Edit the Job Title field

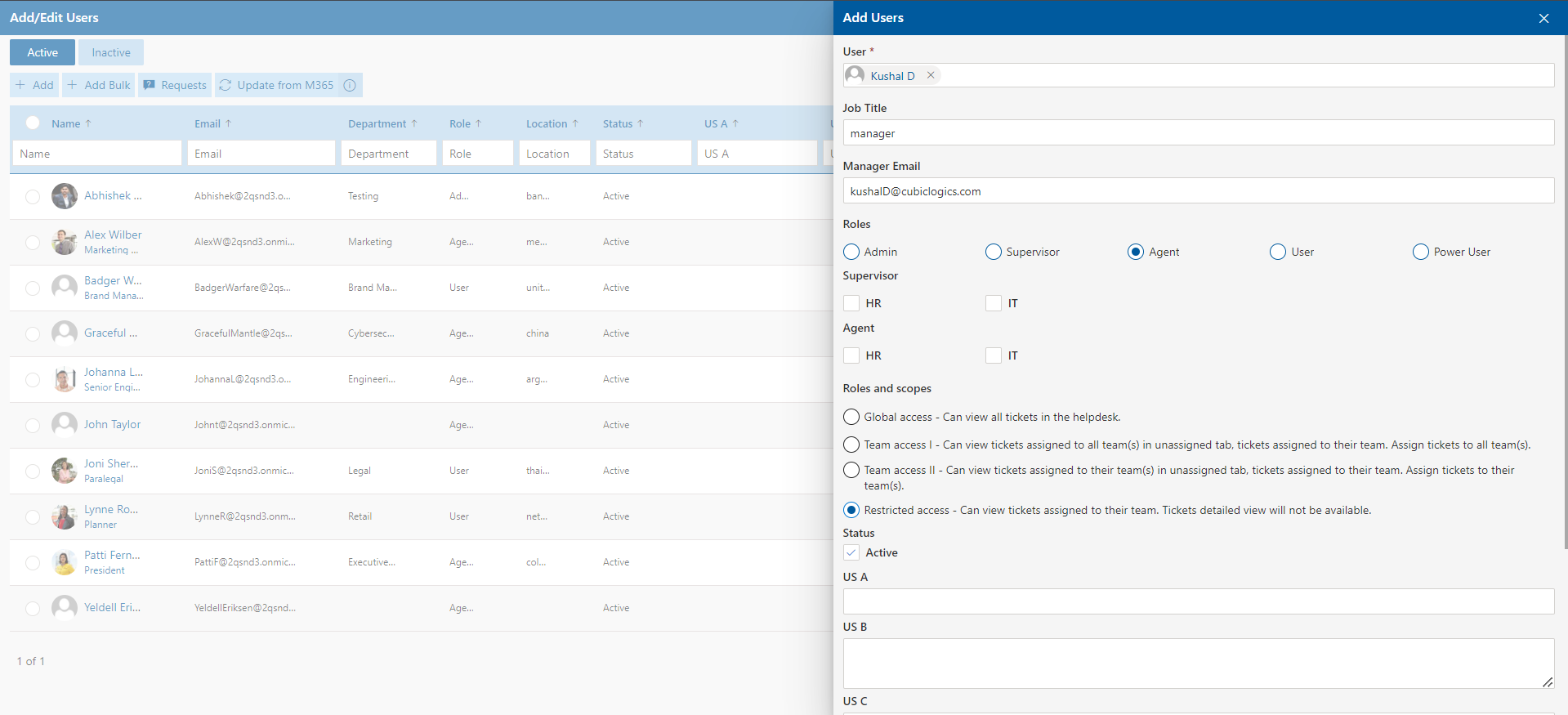pyautogui.click(x=1199, y=132)
